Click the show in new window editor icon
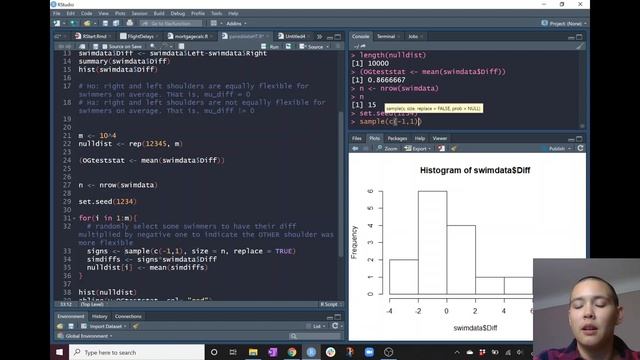 coord(82,47)
